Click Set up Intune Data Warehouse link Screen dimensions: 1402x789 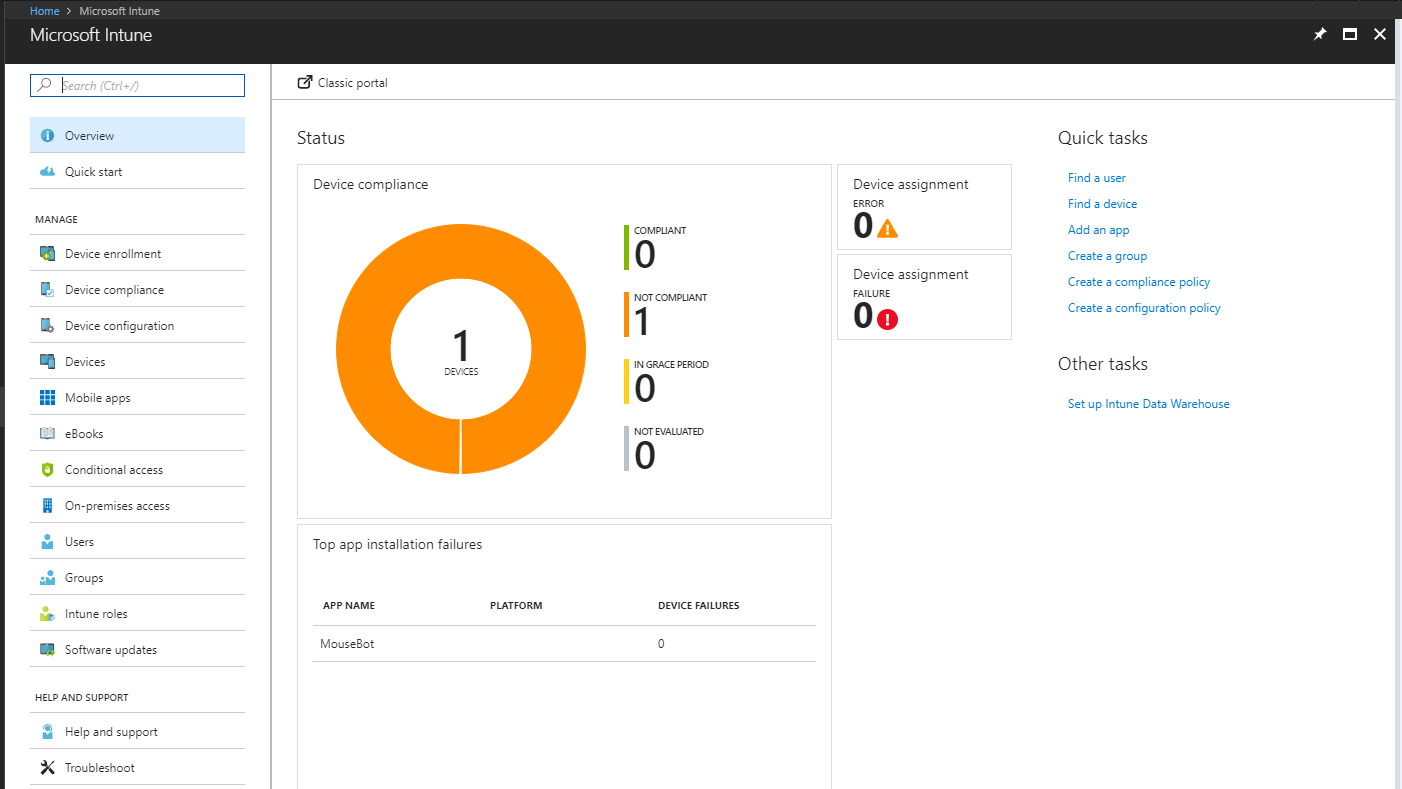pyautogui.click(x=1148, y=404)
